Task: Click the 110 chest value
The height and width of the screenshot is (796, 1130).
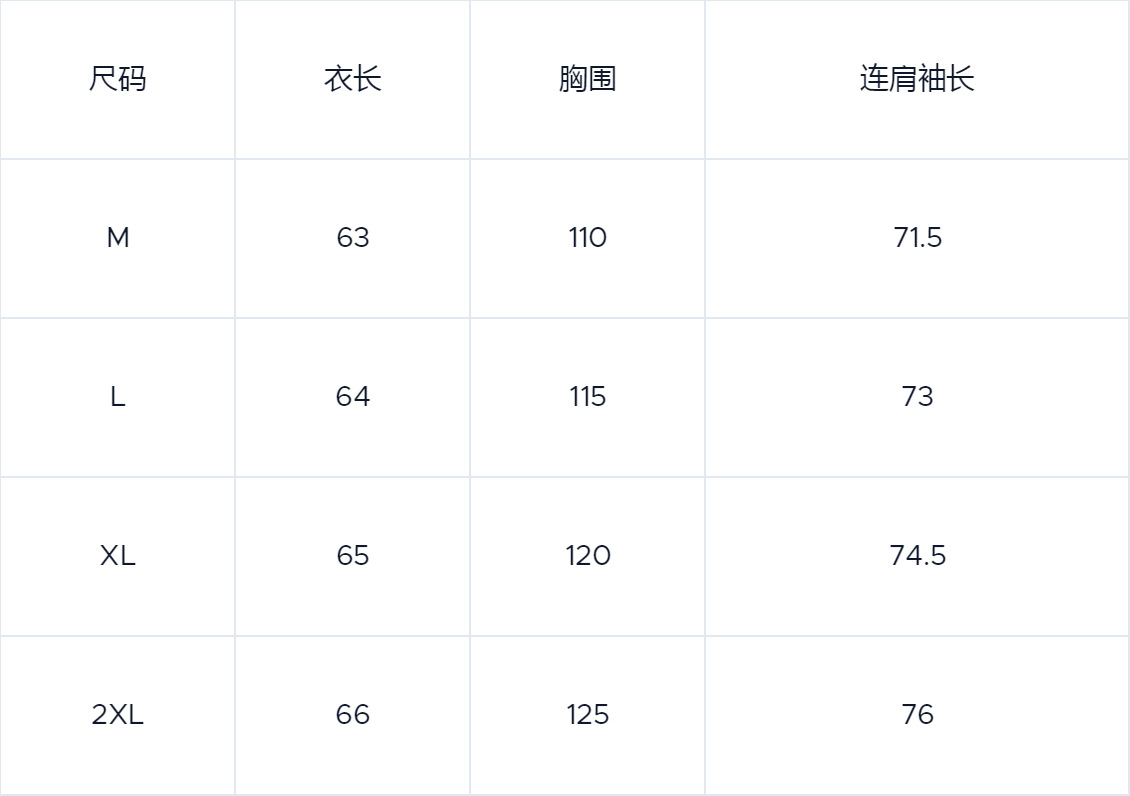Action: pos(587,238)
